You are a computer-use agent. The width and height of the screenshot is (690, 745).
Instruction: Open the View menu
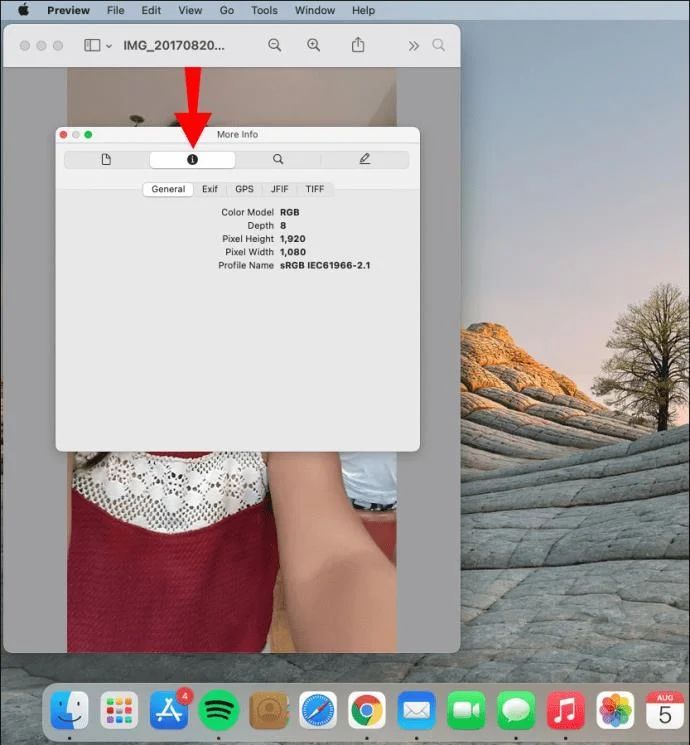[190, 10]
